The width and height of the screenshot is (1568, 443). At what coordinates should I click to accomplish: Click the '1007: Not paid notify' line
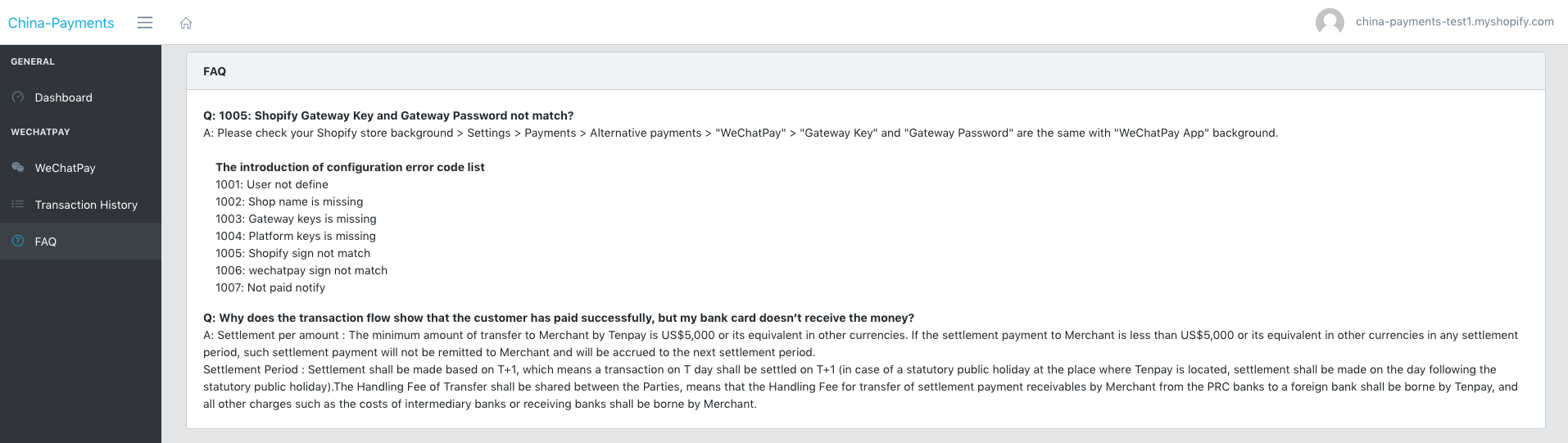pos(270,287)
